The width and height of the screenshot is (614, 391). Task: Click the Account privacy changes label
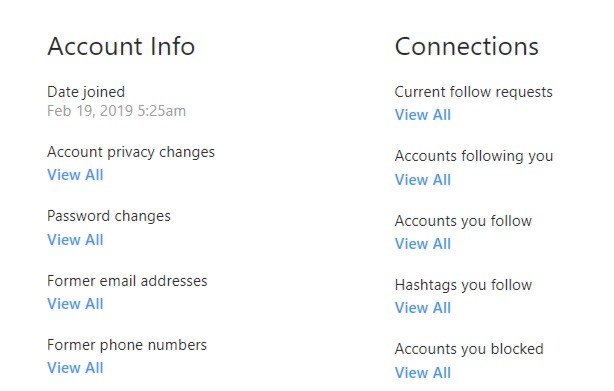pos(131,152)
